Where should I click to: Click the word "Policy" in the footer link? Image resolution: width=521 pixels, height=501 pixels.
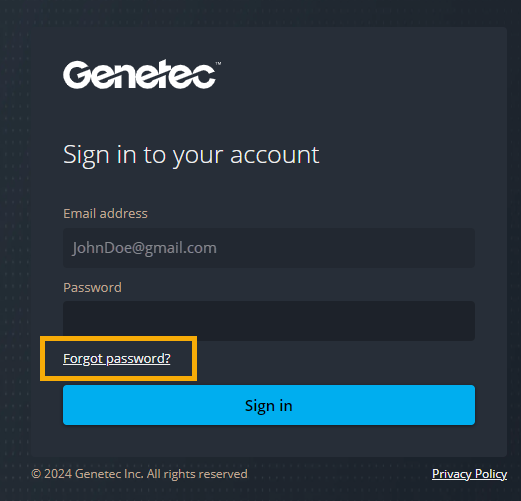pyautogui.click(x=491, y=474)
